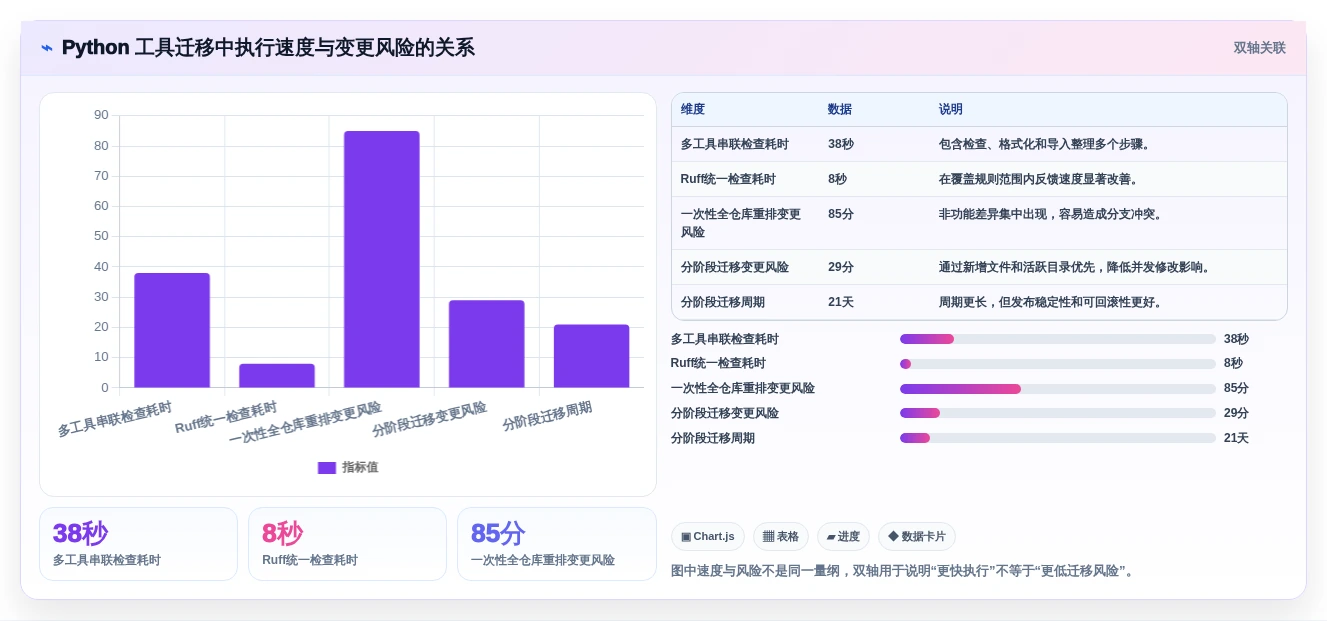Open the 8秒 summary card

[347, 544]
